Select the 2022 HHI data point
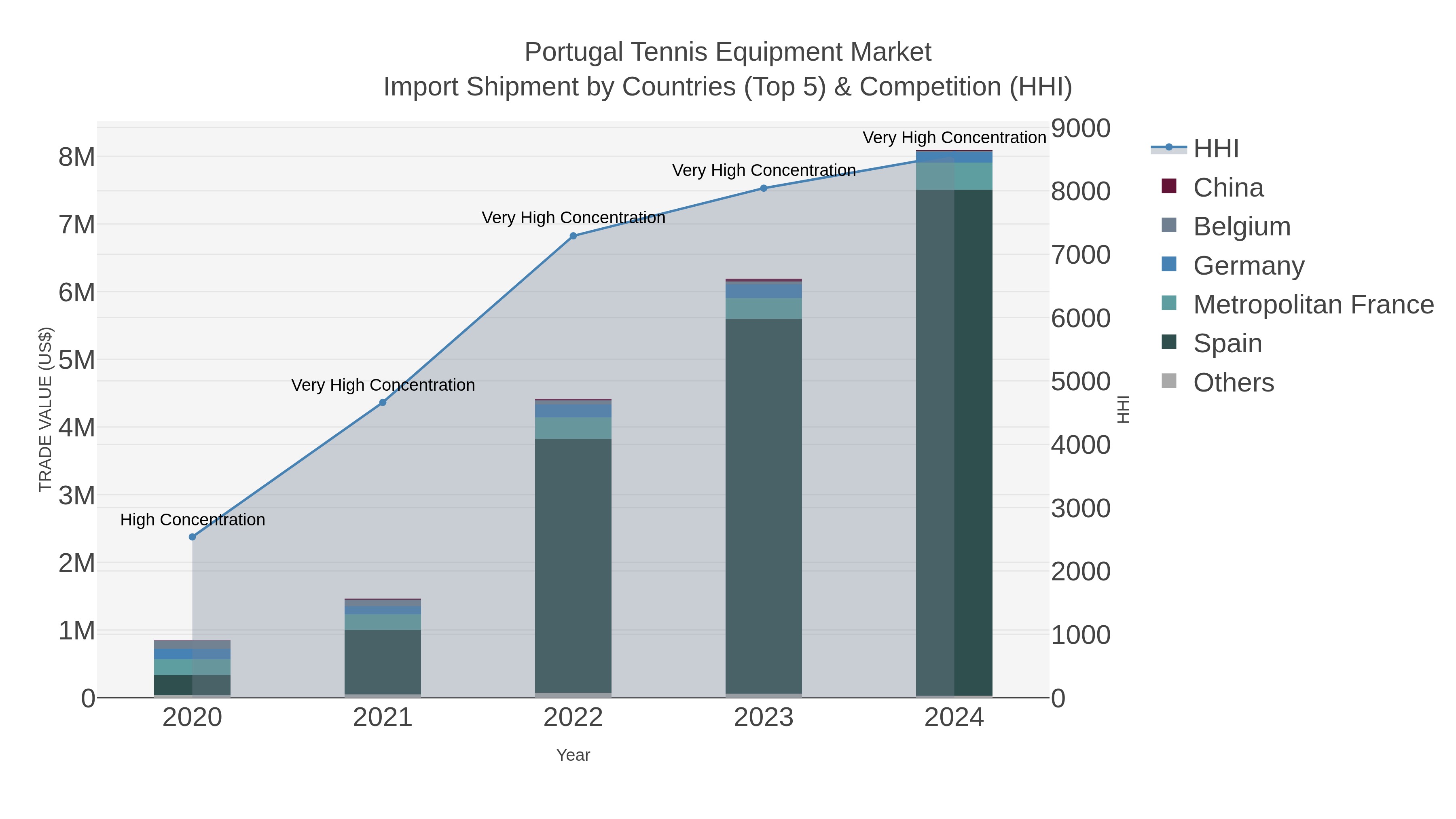1456x819 pixels. tap(573, 236)
